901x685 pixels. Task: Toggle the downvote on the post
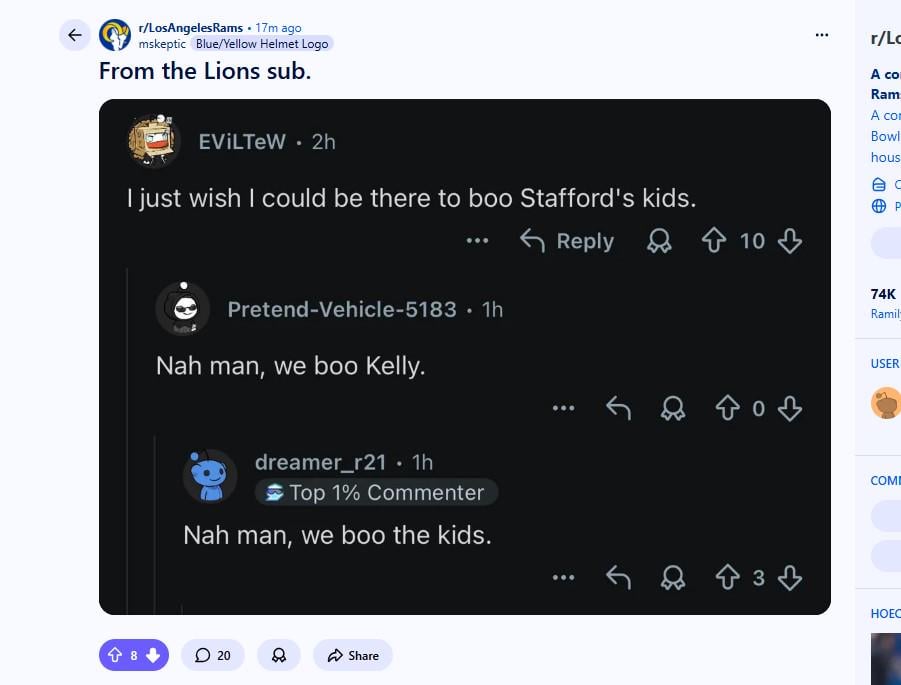[151, 655]
